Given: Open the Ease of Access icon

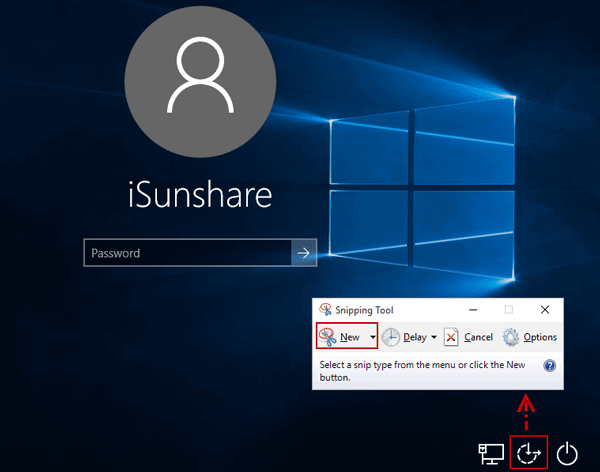Looking at the screenshot, I should pos(528,453).
